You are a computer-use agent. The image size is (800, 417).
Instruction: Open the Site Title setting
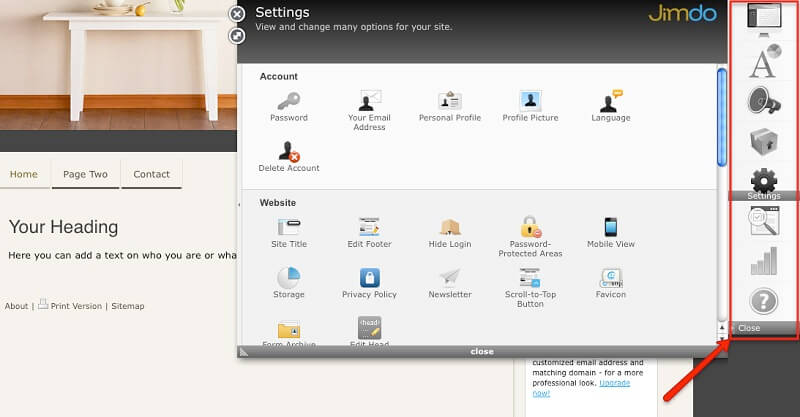tap(289, 233)
